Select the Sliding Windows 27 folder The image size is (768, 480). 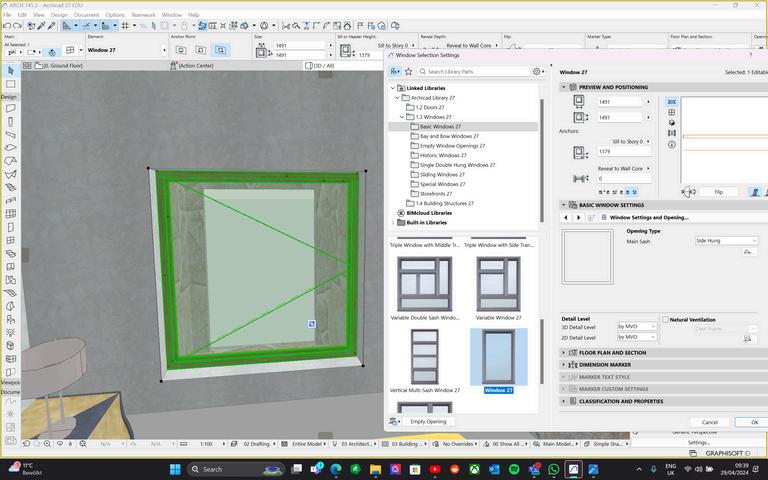coord(442,174)
